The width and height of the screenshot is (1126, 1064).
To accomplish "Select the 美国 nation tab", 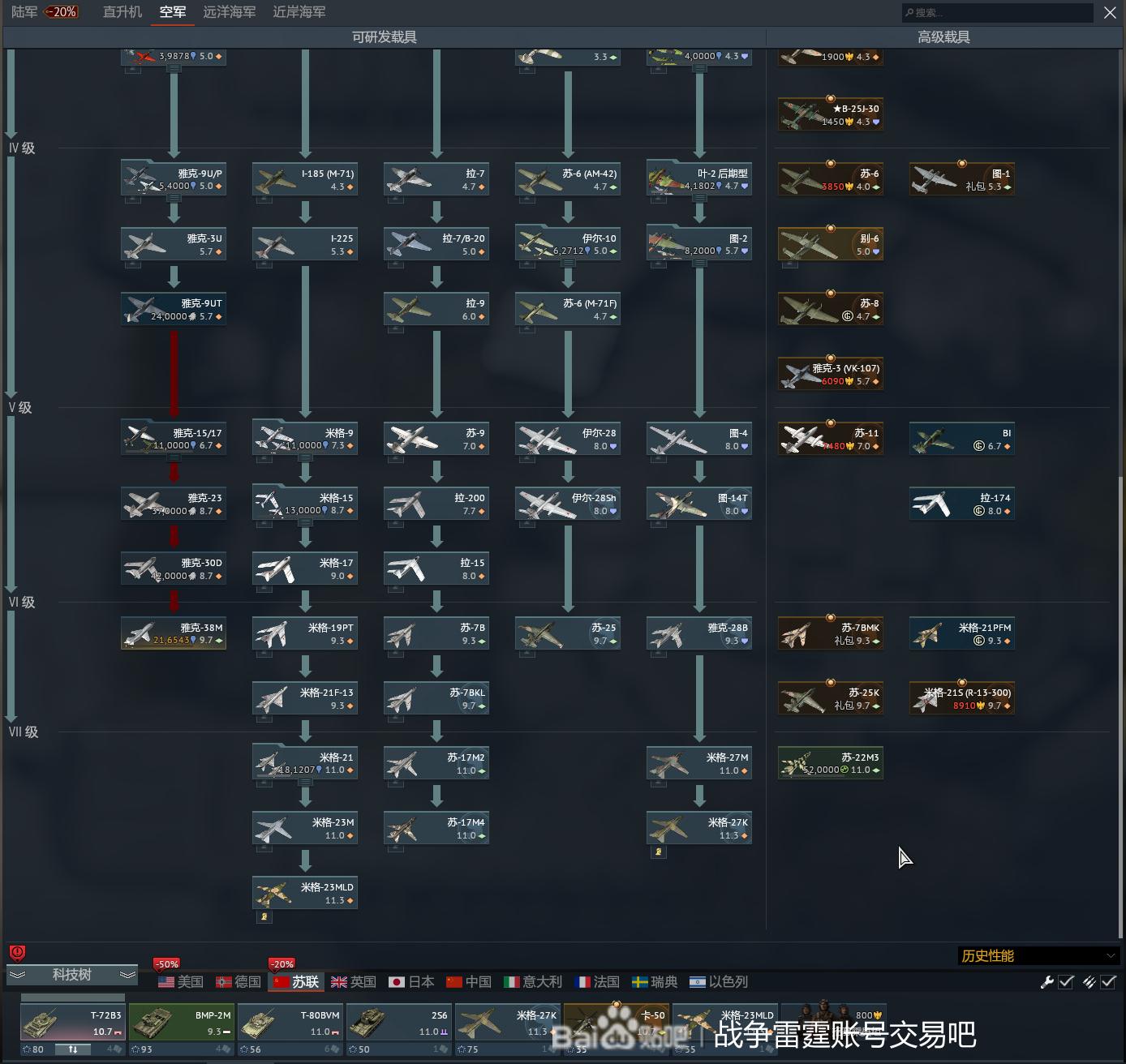I will 181,982.
